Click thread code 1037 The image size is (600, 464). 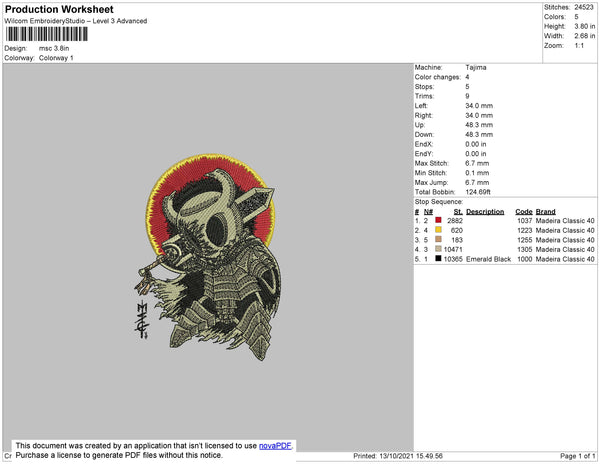[x=525, y=221]
